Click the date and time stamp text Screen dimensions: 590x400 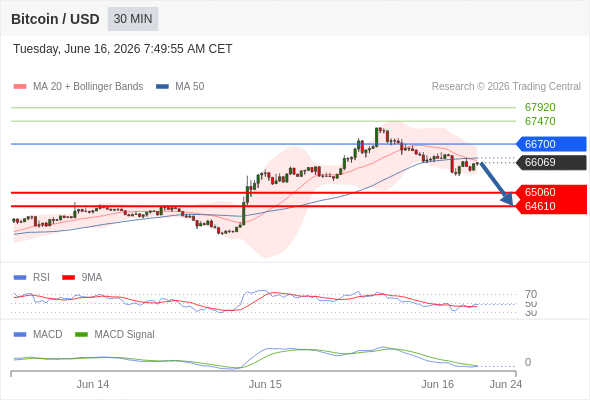(123, 49)
